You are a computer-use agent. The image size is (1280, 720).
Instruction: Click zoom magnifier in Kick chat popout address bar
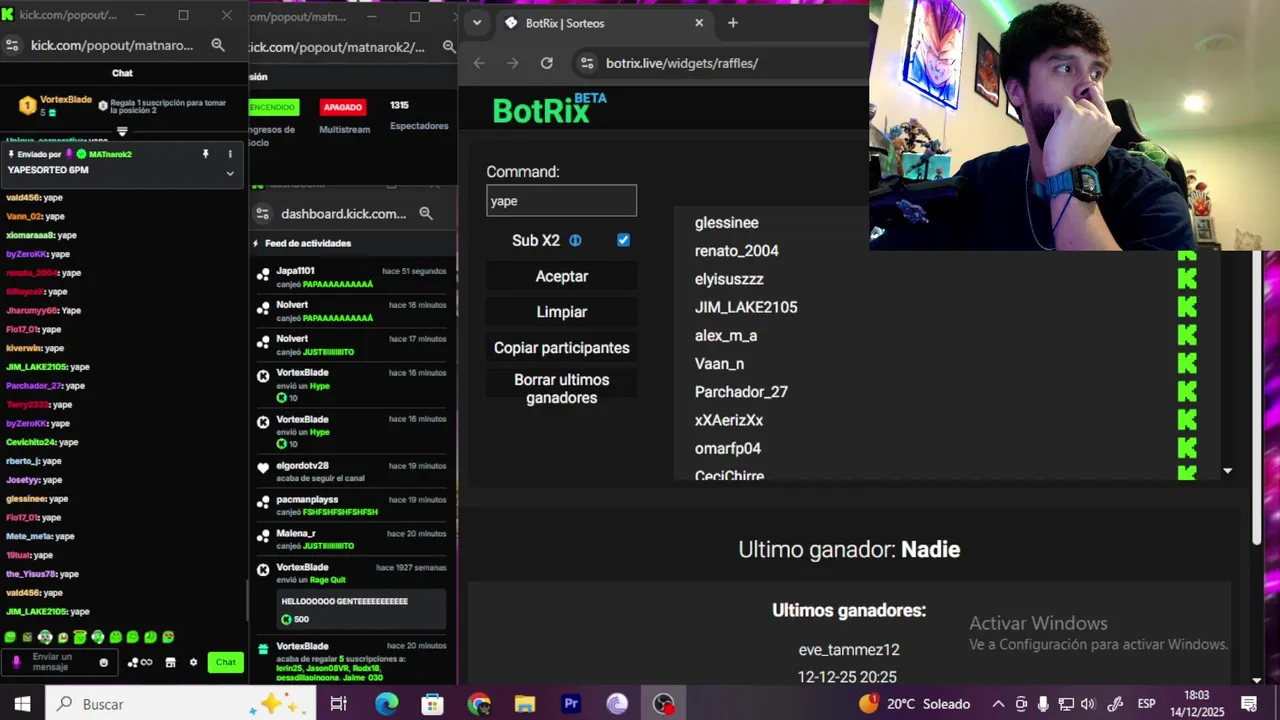(x=218, y=45)
